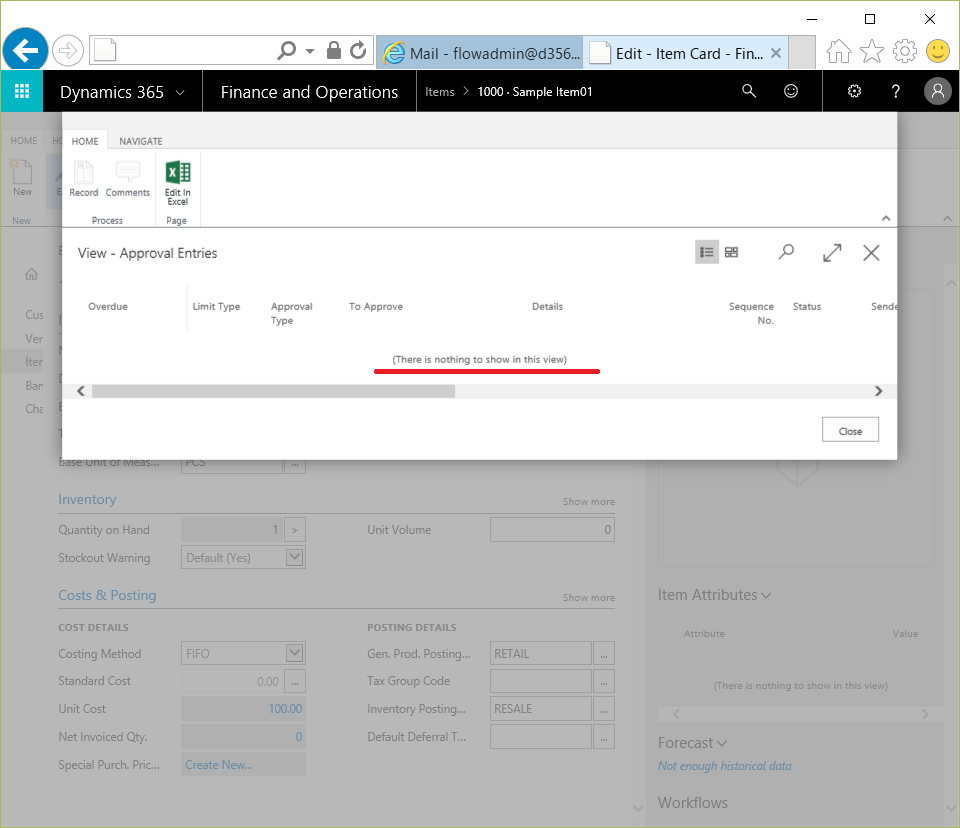The height and width of the screenshot is (828, 960).
Task: Go to the Items breadcrumb
Action: tap(440, 92)
